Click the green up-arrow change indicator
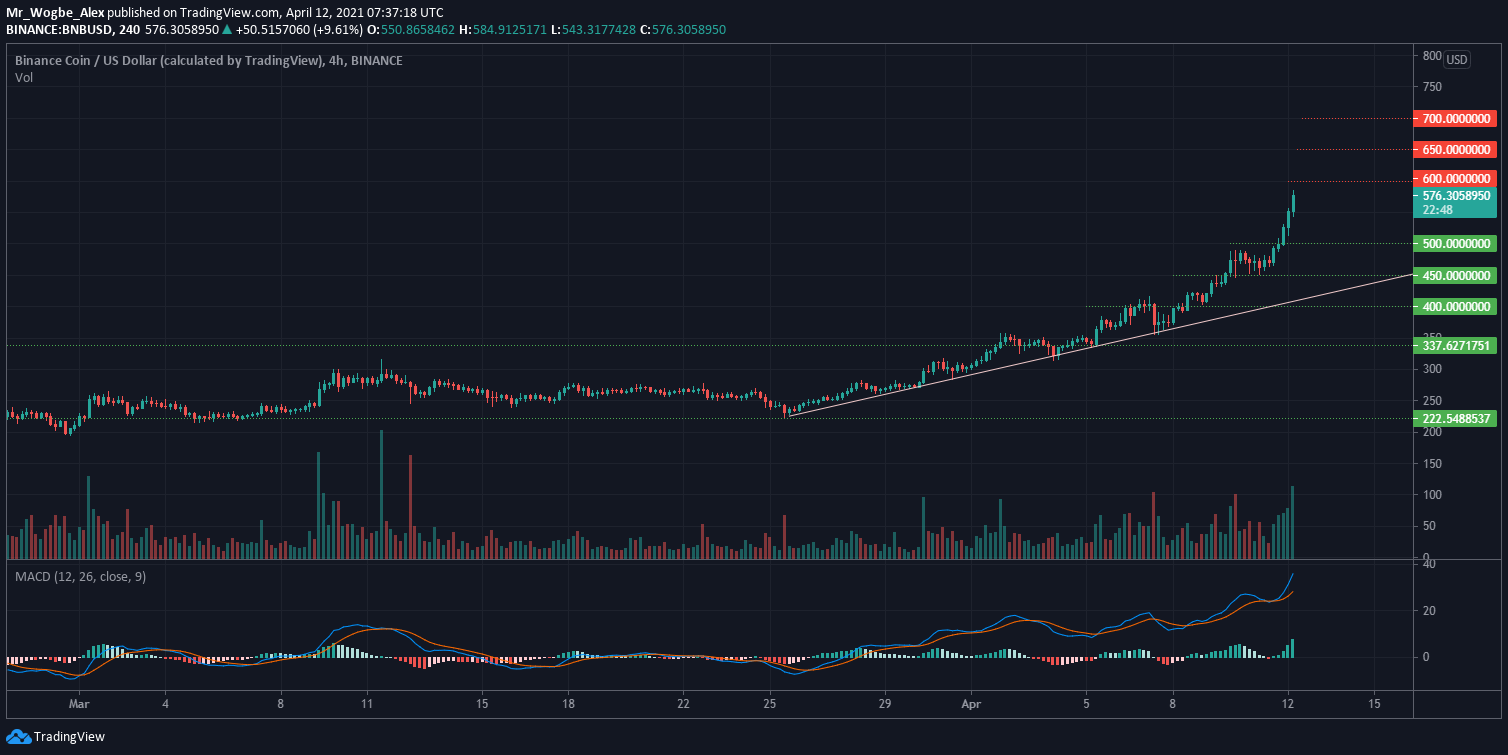Image resolution: width=1508 pixels, height=755 pixels. pyautogui.click(x=229, y=30)
